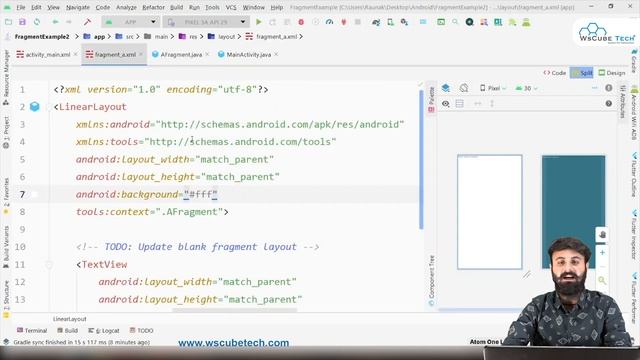Image resolution: width=640 pixels, height=360 pixels.
Task: Click the Design Surface layers icon
Action: [446, 88]
